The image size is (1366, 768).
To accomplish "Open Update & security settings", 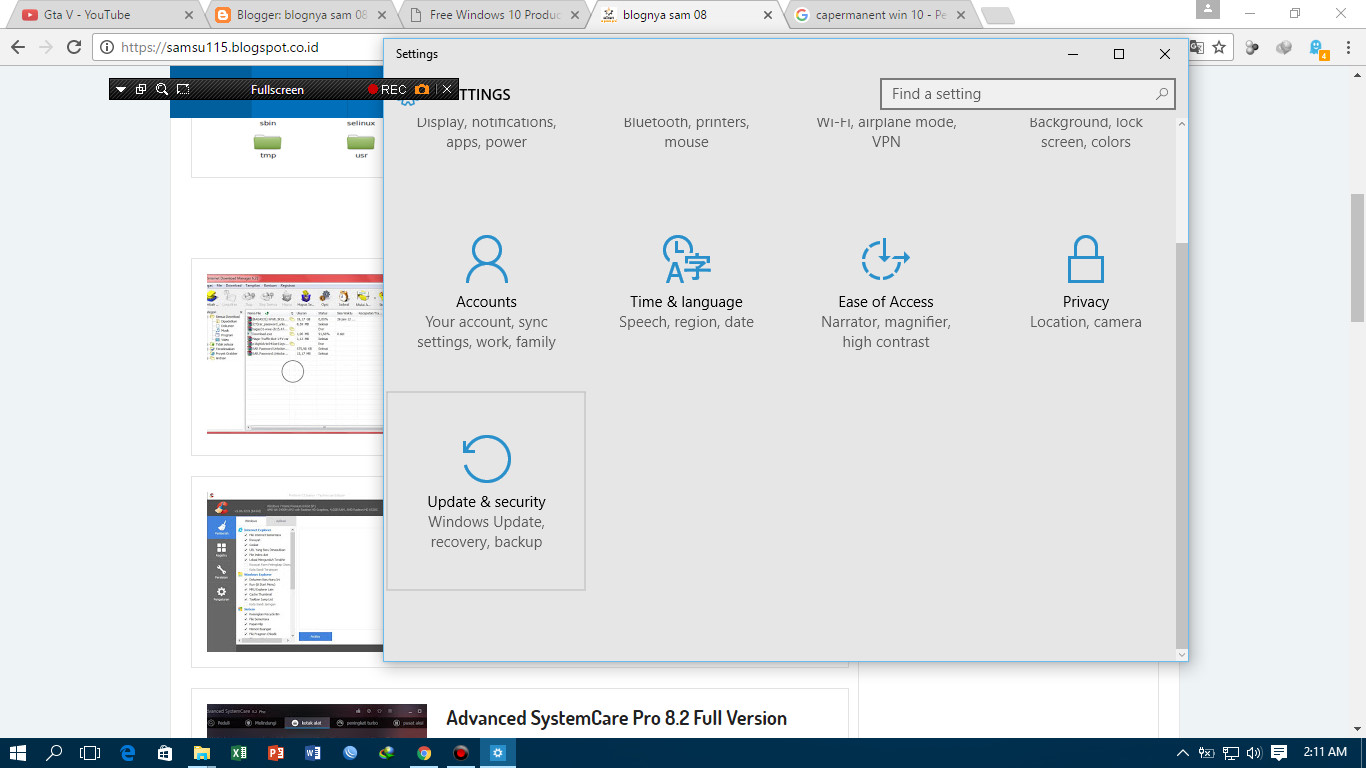I will pos(486,490).
